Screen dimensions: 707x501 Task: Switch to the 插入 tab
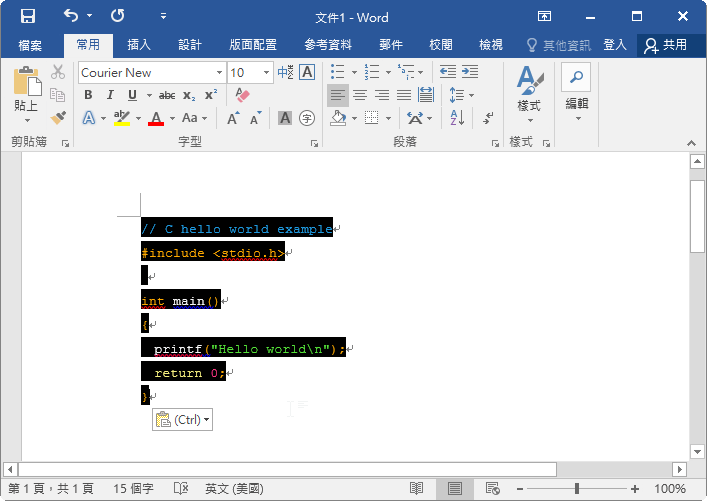tap(138, 45)
